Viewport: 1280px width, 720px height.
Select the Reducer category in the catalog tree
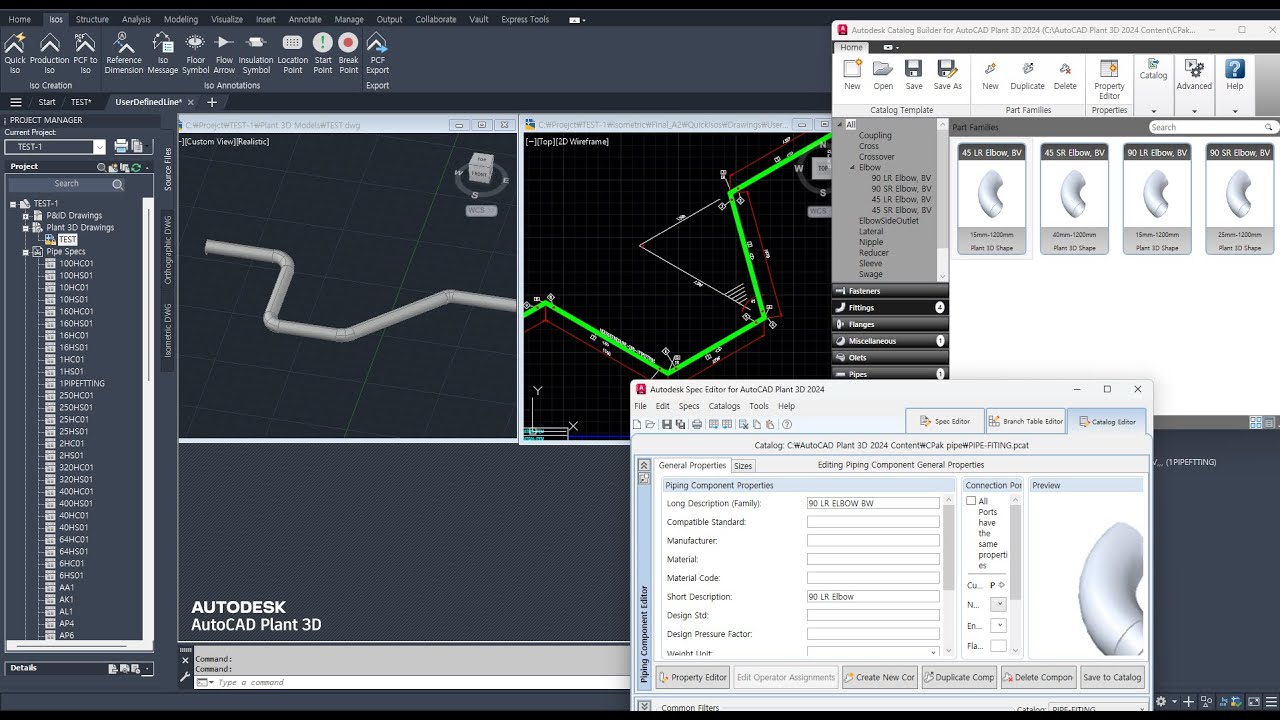874,253
